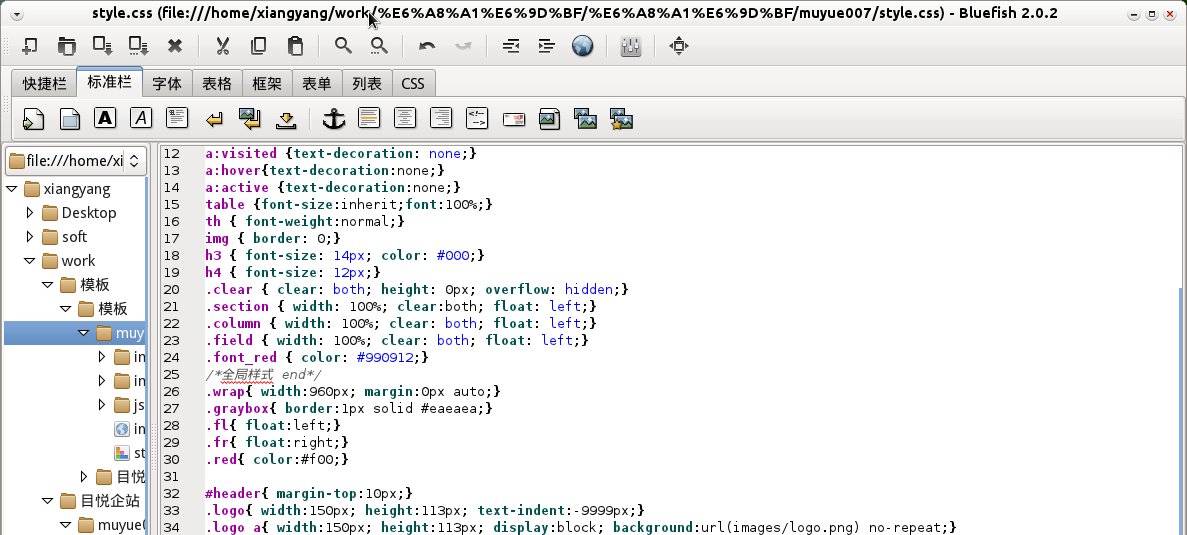The height and width of the screenshot is (535, 1187).
Task: Save the current file
Action: (102, 46)
